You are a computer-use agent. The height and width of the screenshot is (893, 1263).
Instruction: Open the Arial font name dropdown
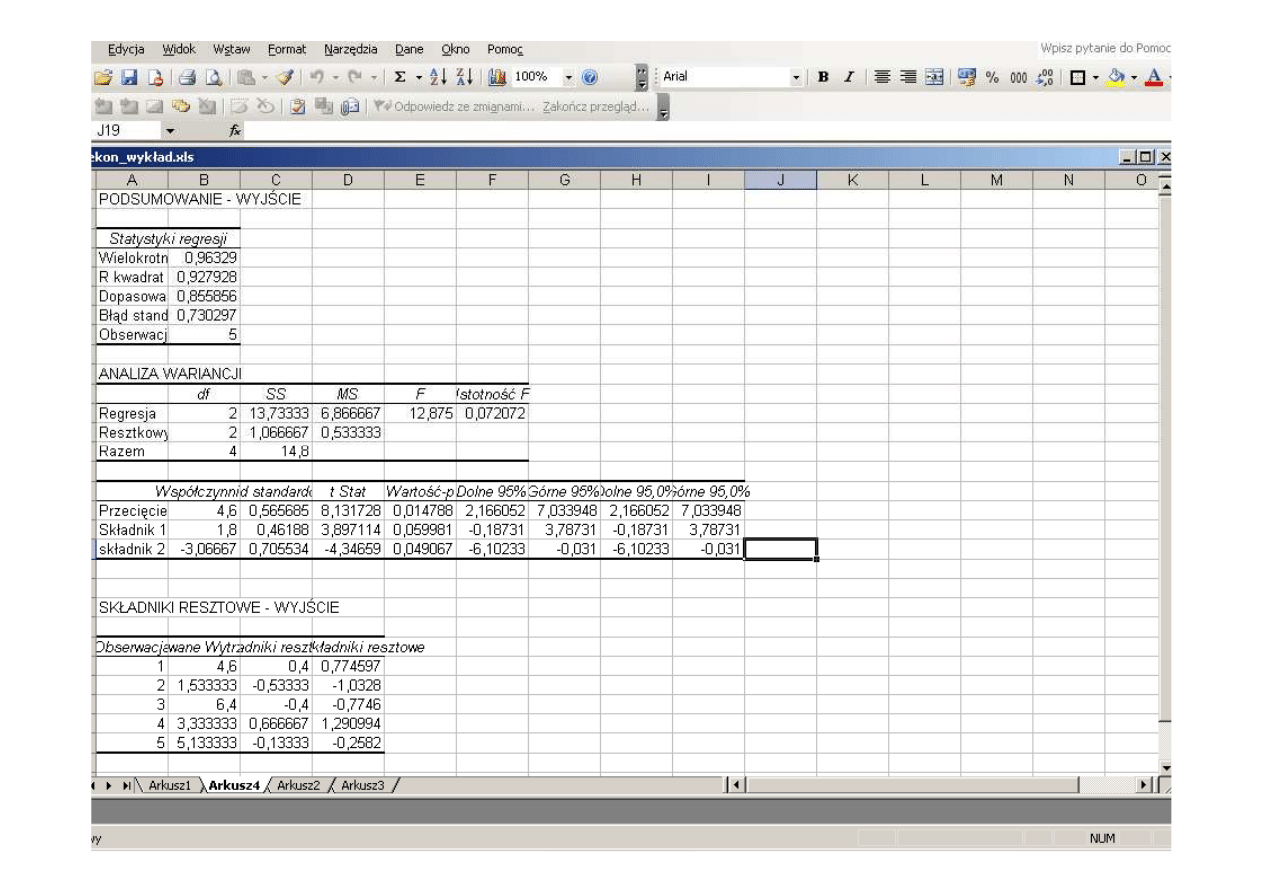point(796,76)
